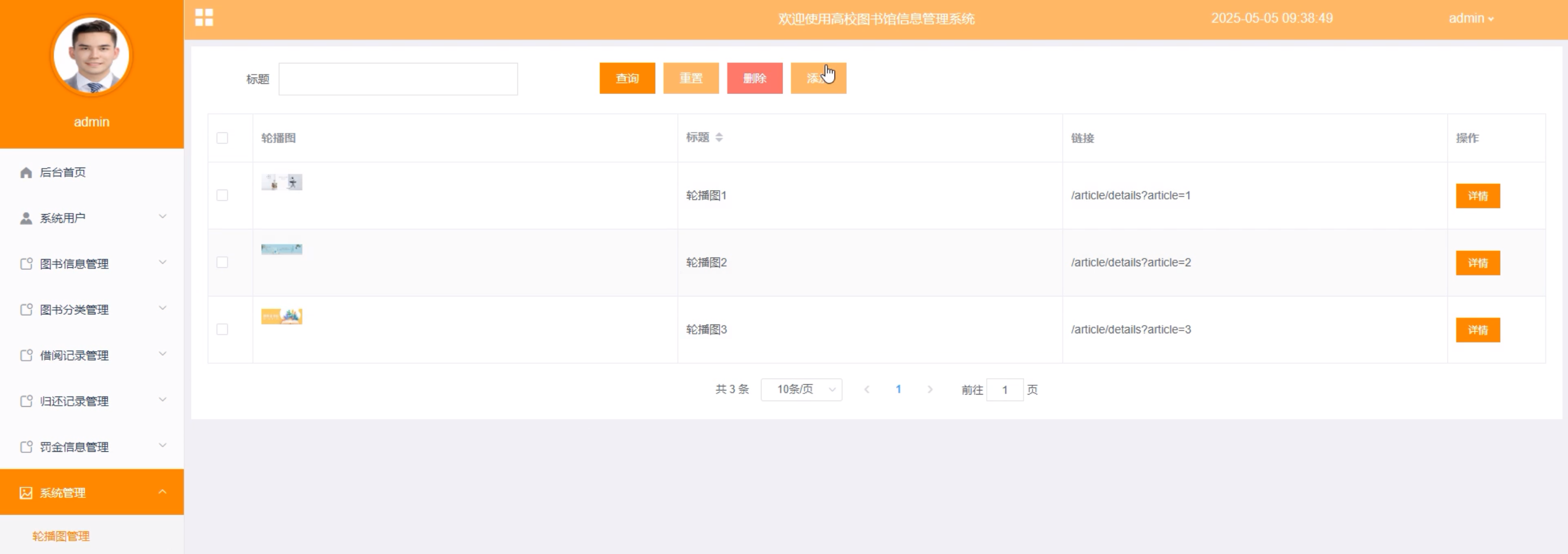Viewport: 1568px width, 554px height.
Task: Click the home icon beside 后台首页
Action: [x=26, y=173]
